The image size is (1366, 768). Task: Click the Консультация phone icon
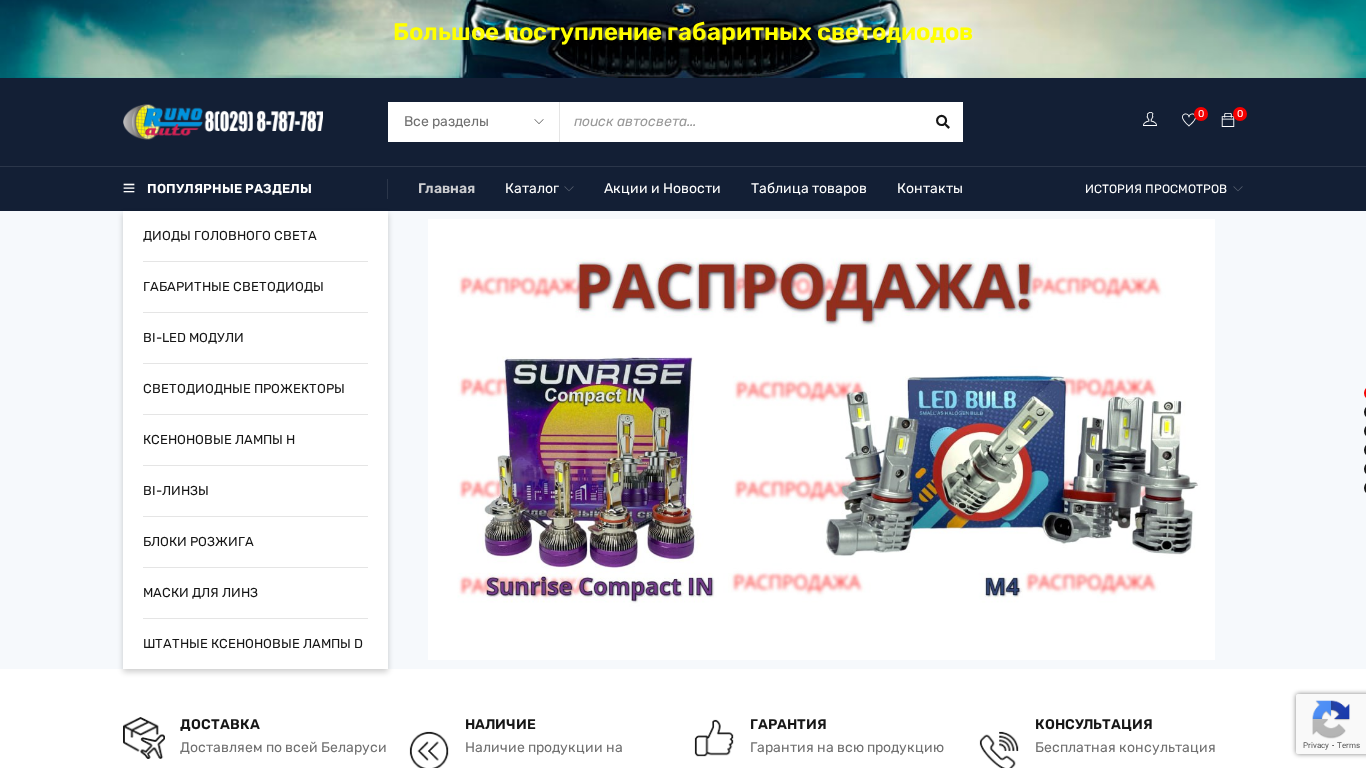pos(998,750)
